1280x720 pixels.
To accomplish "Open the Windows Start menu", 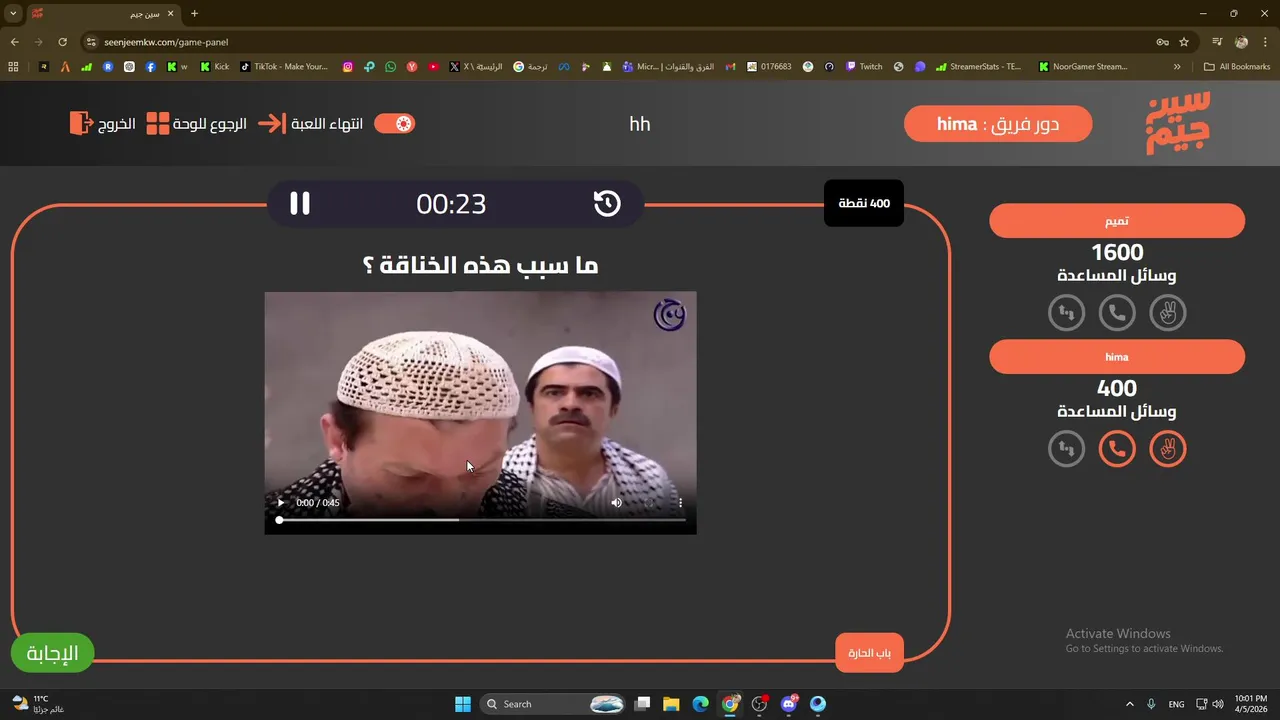I will click(463, 704).
